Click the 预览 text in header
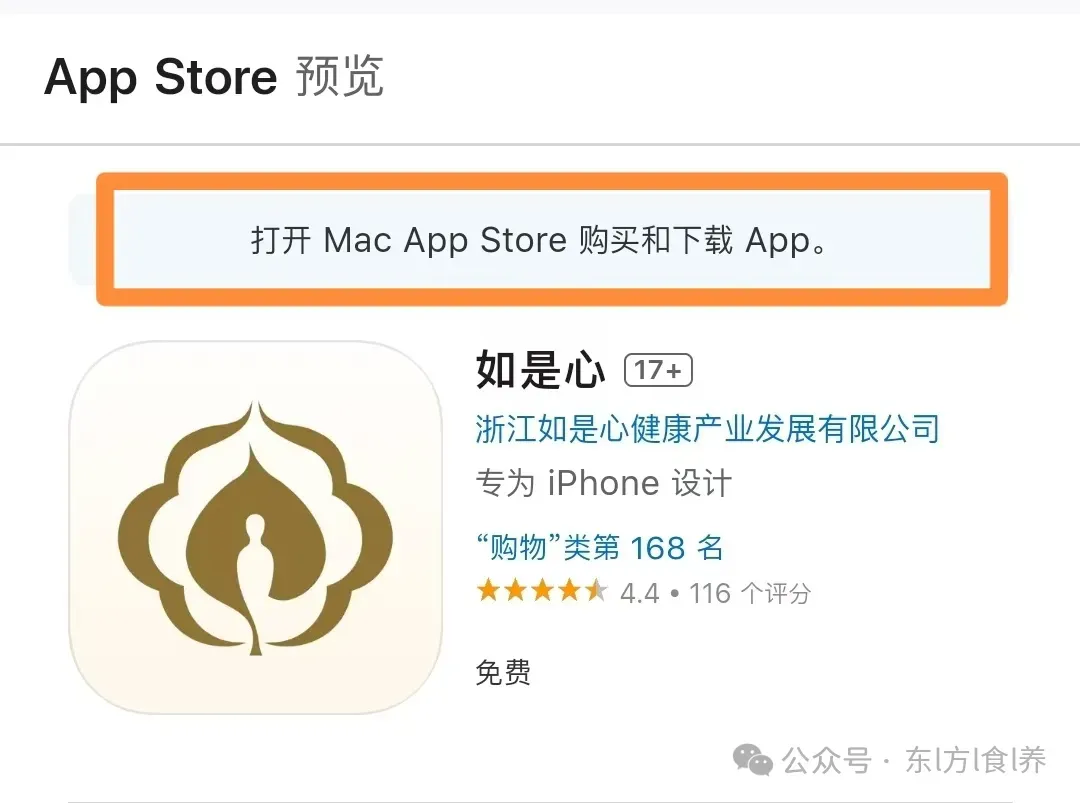The height and width of the screenshot is (803, 1080). click(x=340, y=76)
